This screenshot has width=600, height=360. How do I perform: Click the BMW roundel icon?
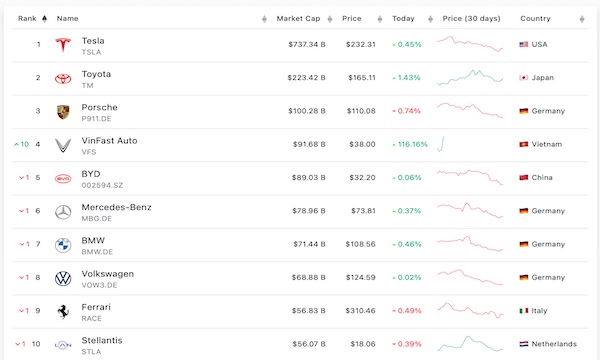pos(63,245)
